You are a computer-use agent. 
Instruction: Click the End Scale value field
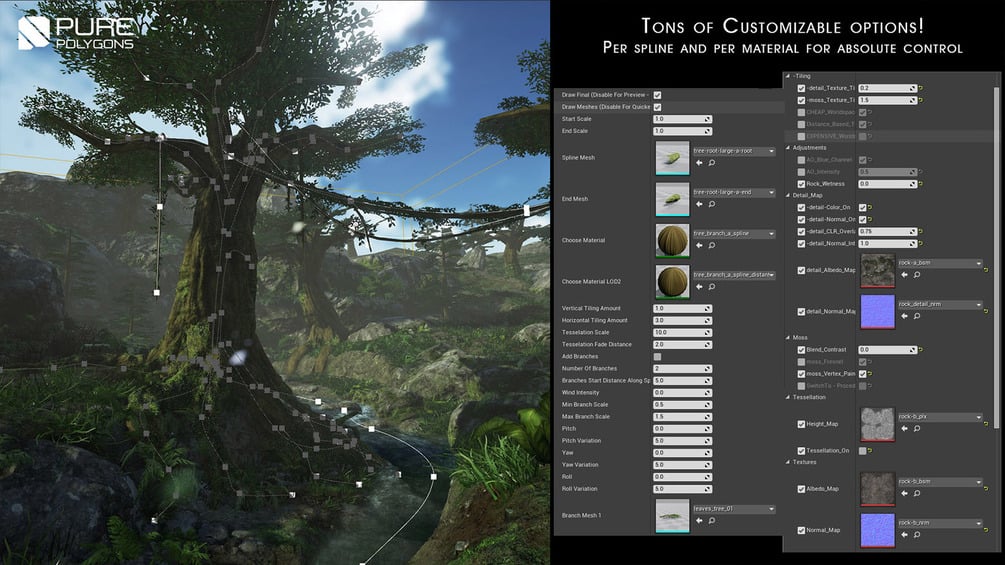683,131
